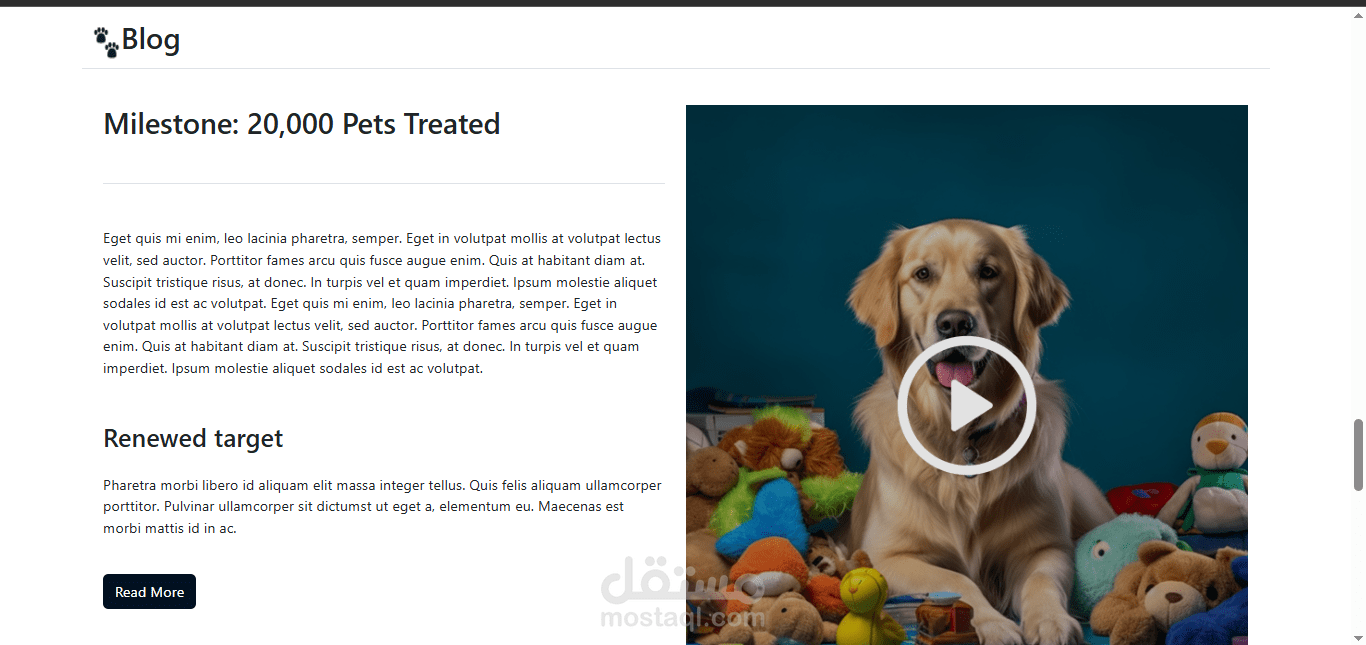Click the Milestone: 20,000 Pets Treated heading

coord(301,124)
